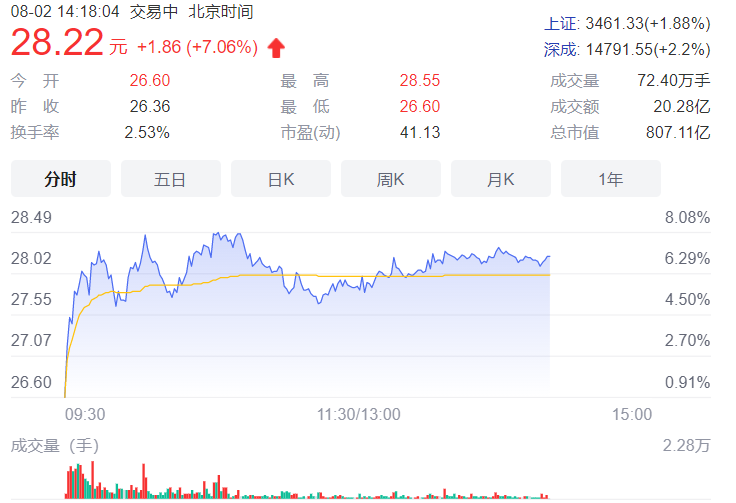
Task: Click the 09:30 time axis label
Action: coord(85,414)
